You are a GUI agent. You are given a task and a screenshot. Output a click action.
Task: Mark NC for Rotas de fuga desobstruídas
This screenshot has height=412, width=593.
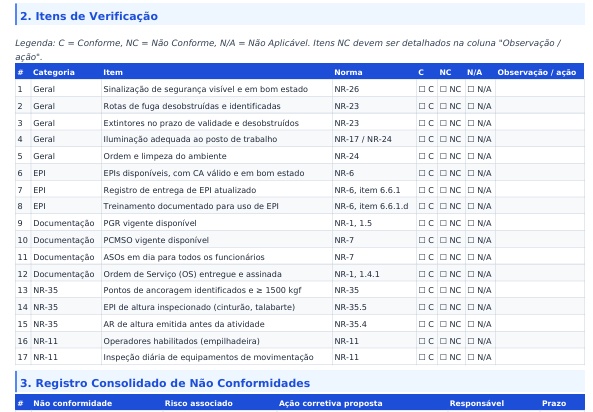pos(443,106)
